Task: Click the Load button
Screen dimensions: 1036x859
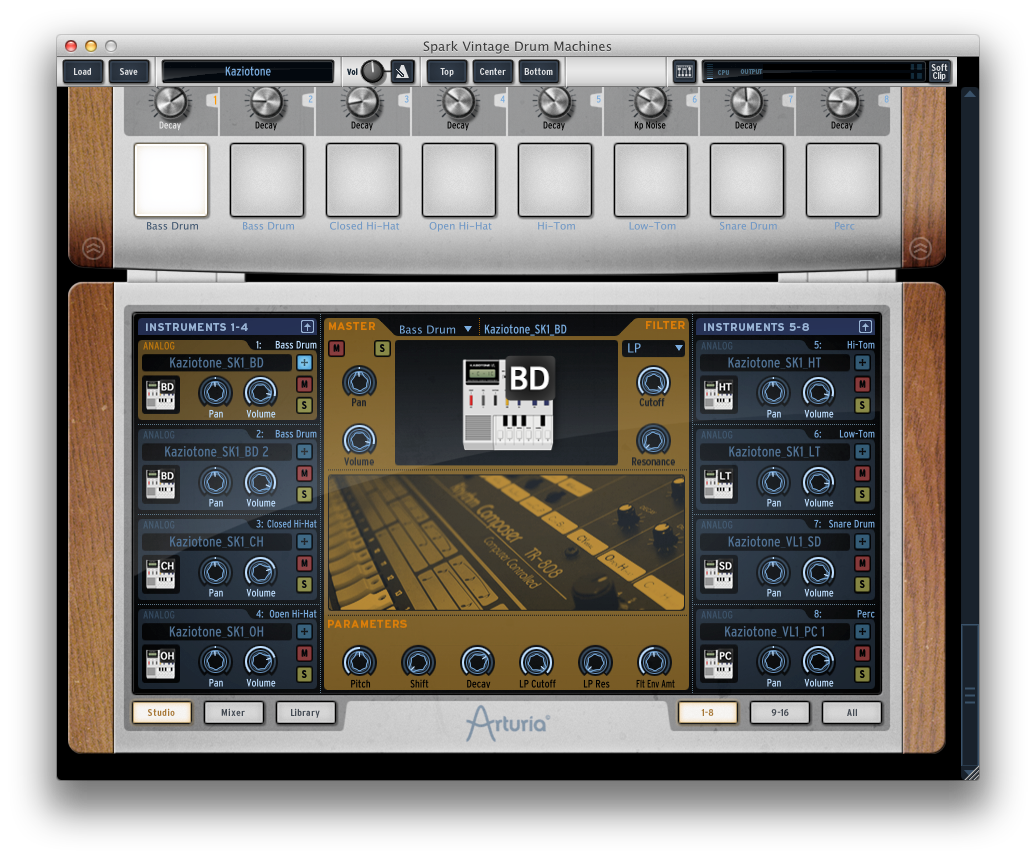Action: 83,71
